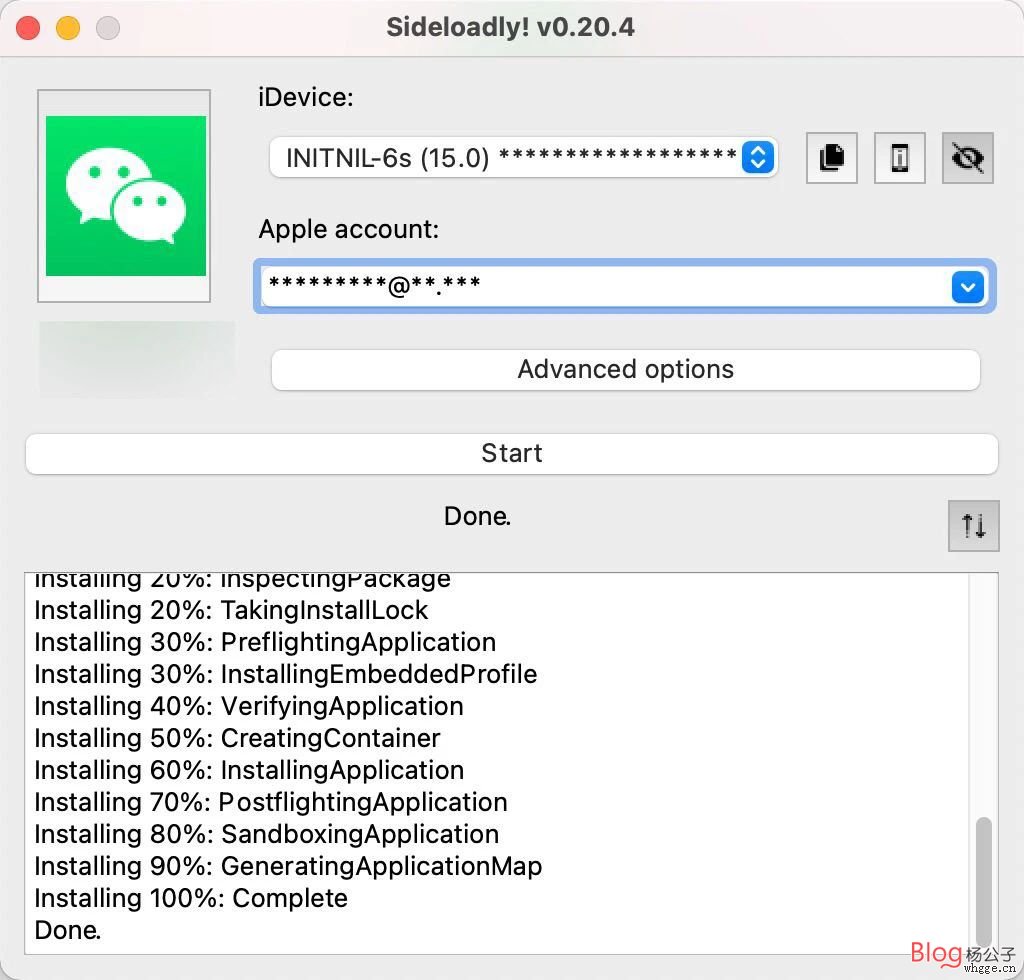Click the 'Installing 30%: InstallingEmbeddedProfile' log line
This screenshot has width=1024, height=980.
tap(285, 674)
